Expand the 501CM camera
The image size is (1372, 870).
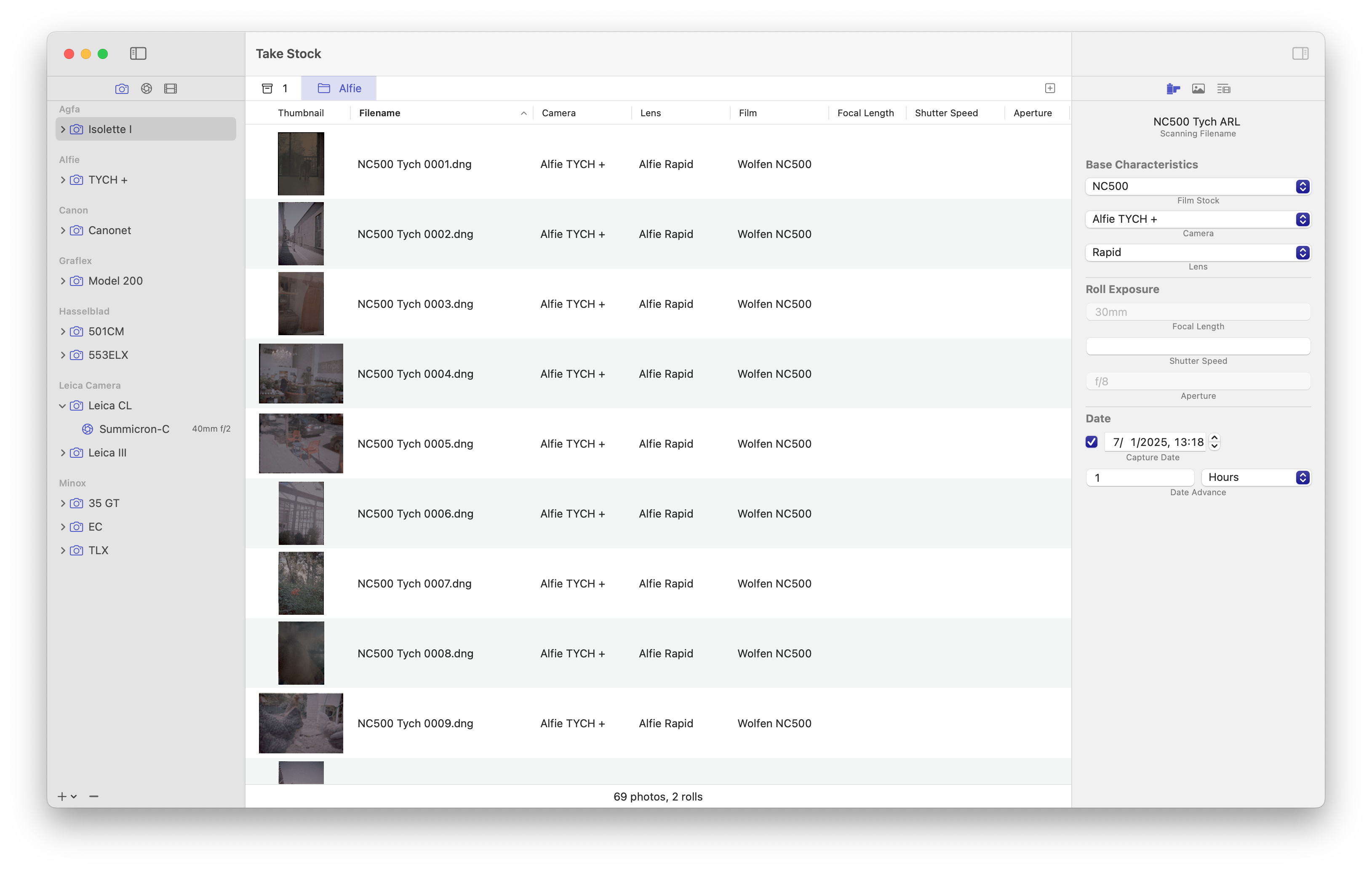tap(63, 331)
